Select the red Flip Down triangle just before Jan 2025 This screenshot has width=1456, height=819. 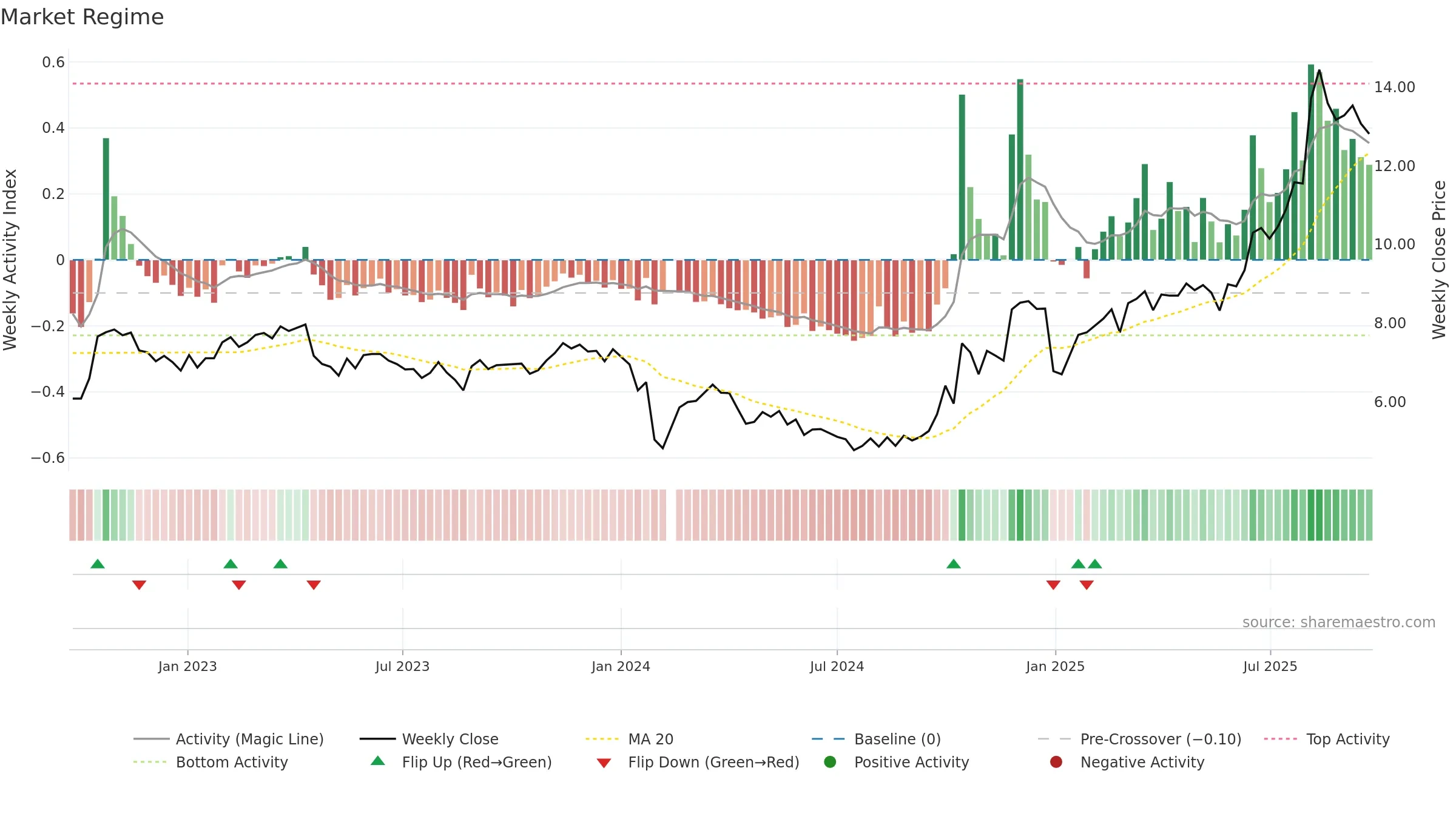(x=1053, y=585)
